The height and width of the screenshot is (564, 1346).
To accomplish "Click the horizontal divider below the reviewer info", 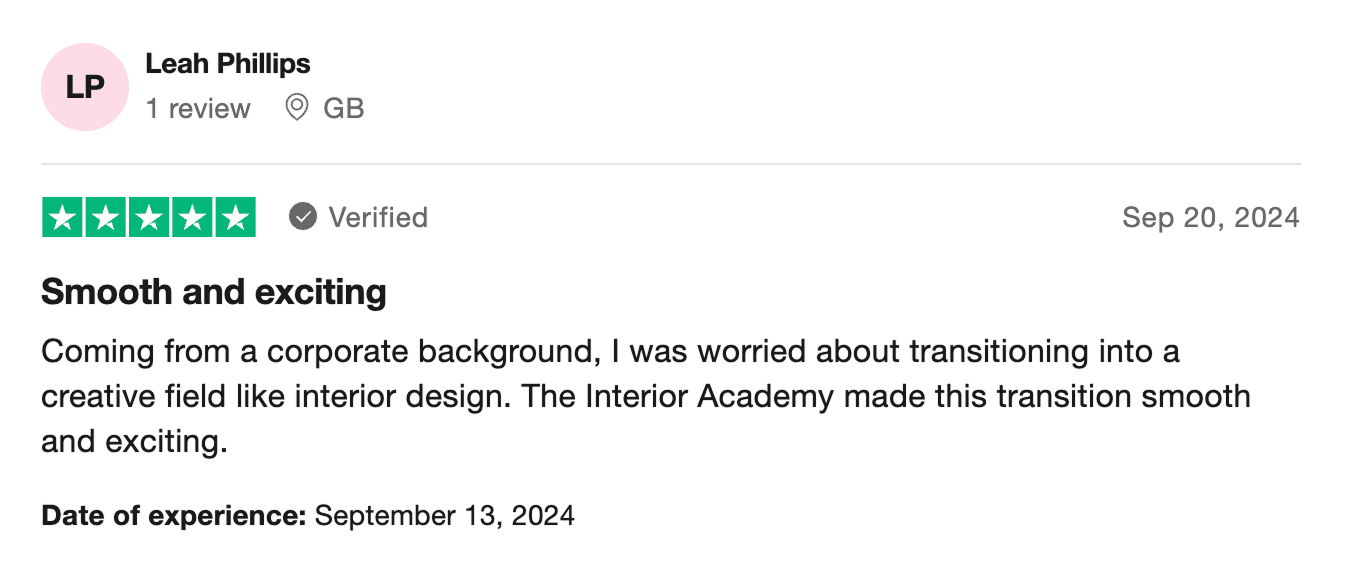I will pyautogui.click(x=670, y=164).
